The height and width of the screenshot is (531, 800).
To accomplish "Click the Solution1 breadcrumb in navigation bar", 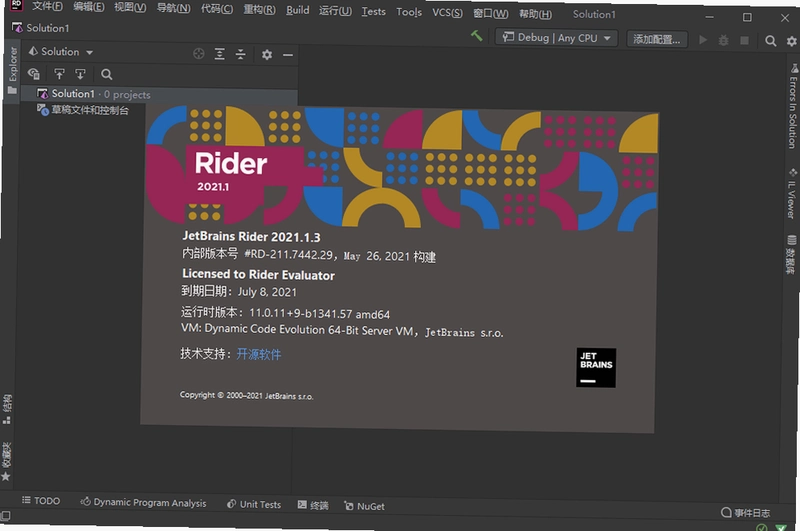I will tap(40, 28).
